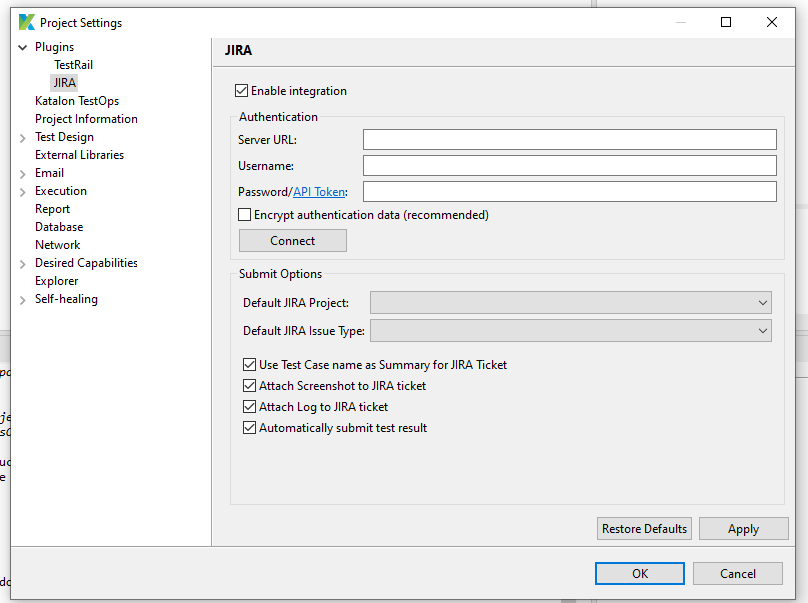Open Report settings
The width and height of the screenshot is (808, 603).
pyautogui.click(x=53, y=209)
